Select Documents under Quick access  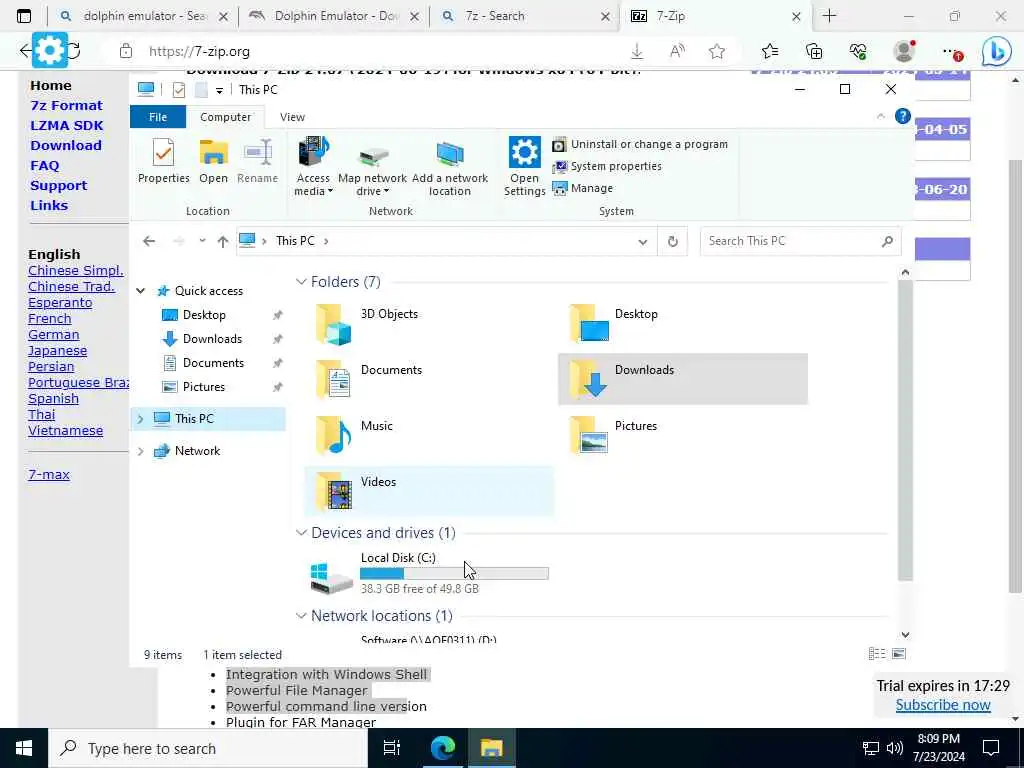tap(213, 363)
